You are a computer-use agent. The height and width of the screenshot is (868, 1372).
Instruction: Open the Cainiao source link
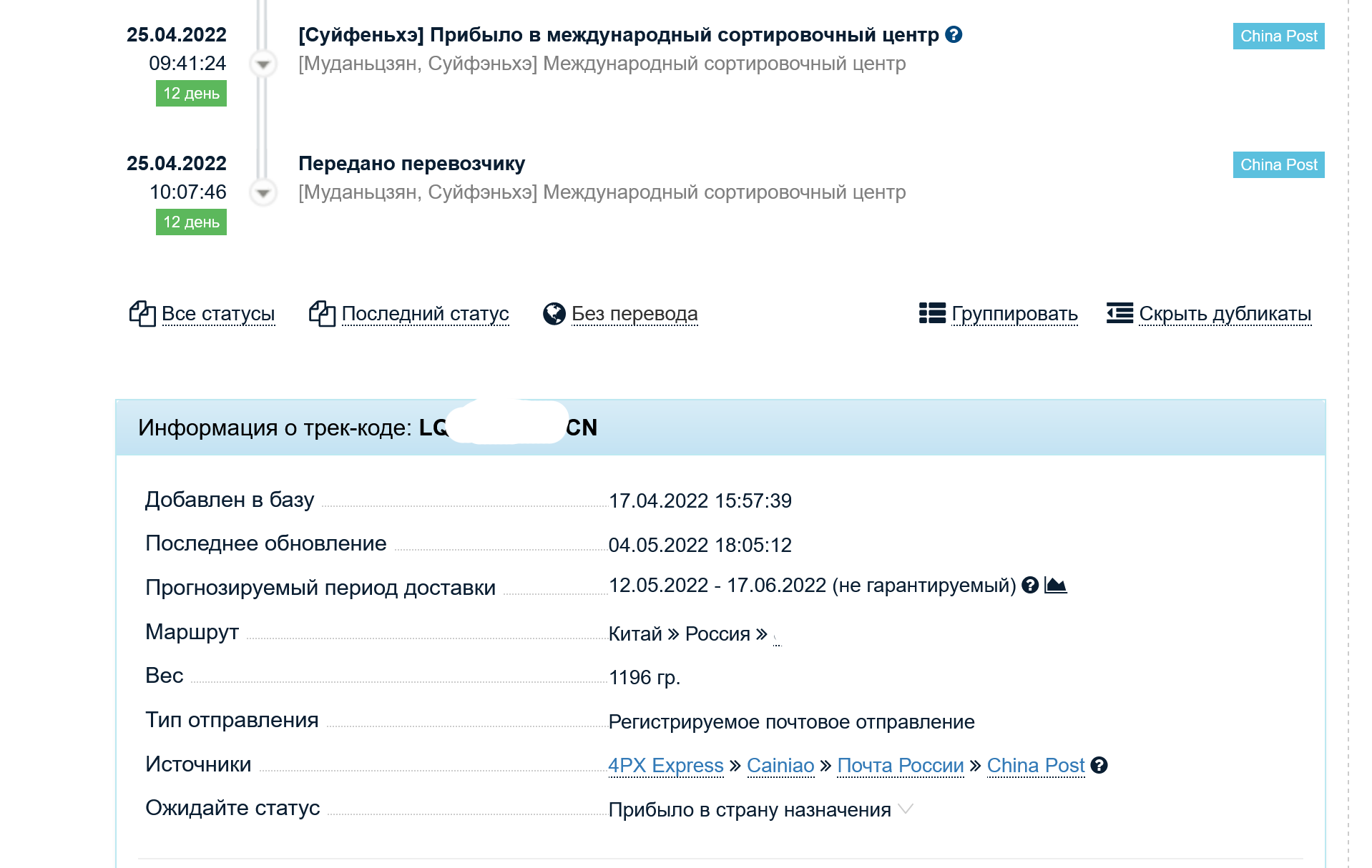pyautogui.click(x=780, y=765)
